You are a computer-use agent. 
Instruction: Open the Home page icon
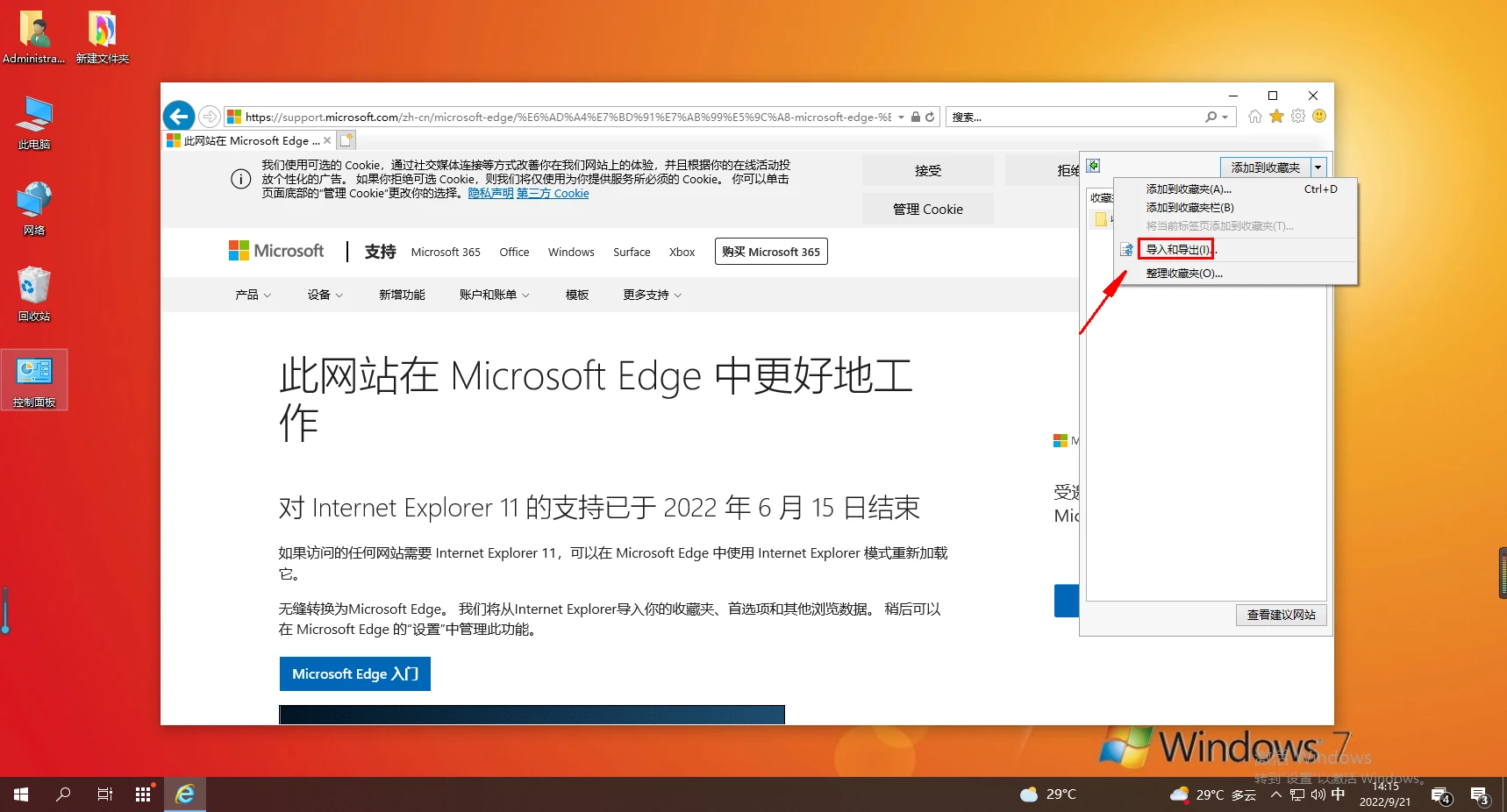tap(1255, 116)
